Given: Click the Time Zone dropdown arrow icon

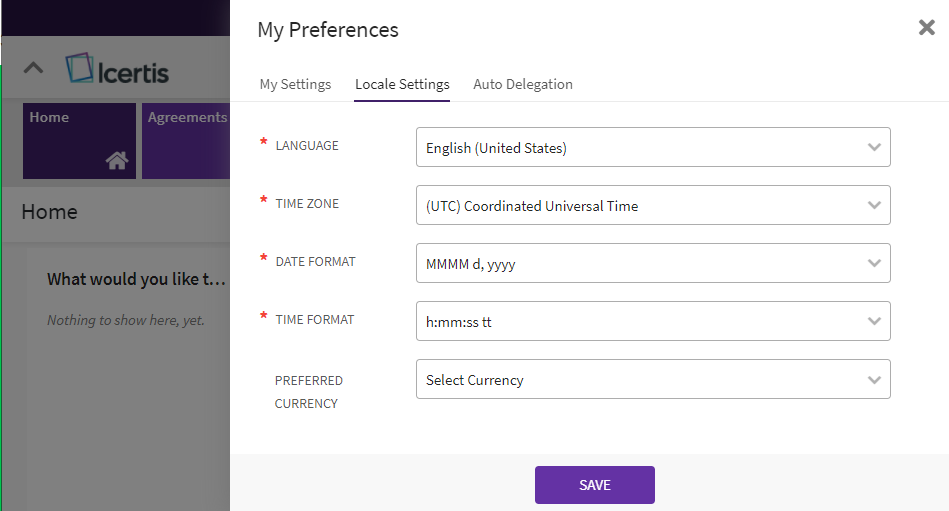Looking at the screenshot, I should (874, 206).
